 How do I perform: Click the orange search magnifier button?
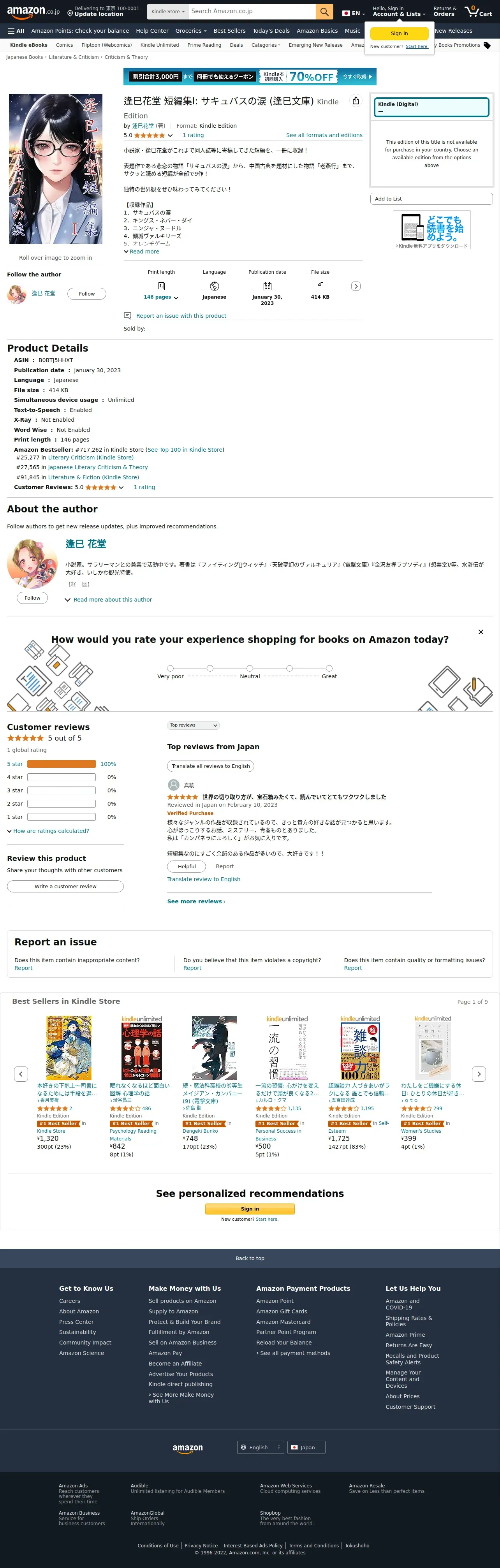click(x=324, y=12)
